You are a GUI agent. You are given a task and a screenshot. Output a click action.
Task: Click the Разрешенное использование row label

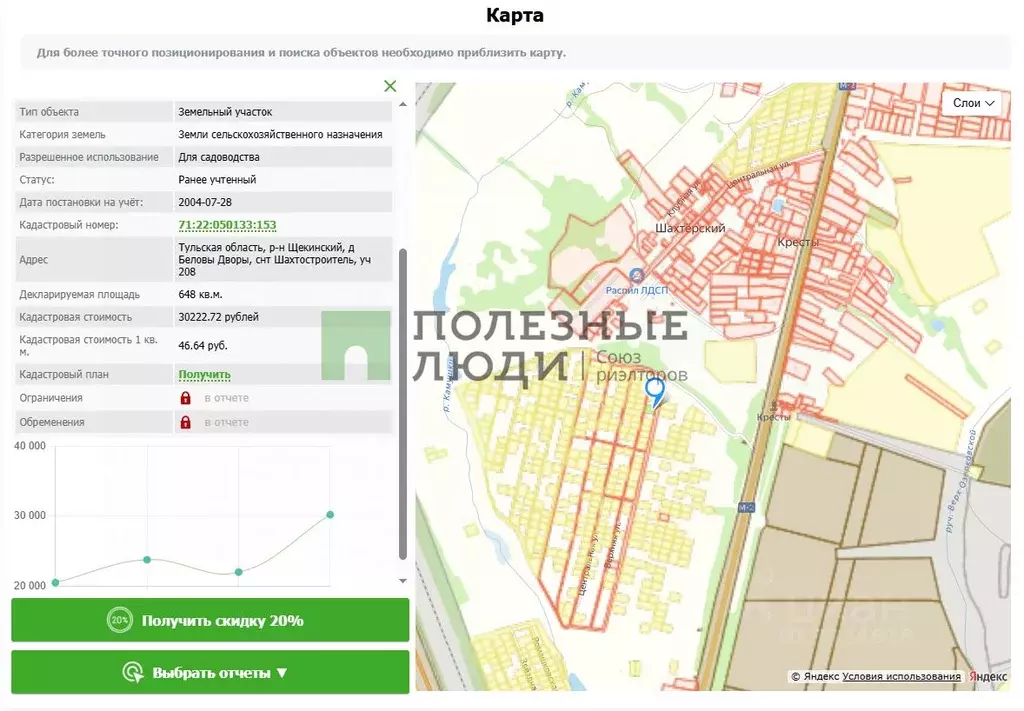89,157
